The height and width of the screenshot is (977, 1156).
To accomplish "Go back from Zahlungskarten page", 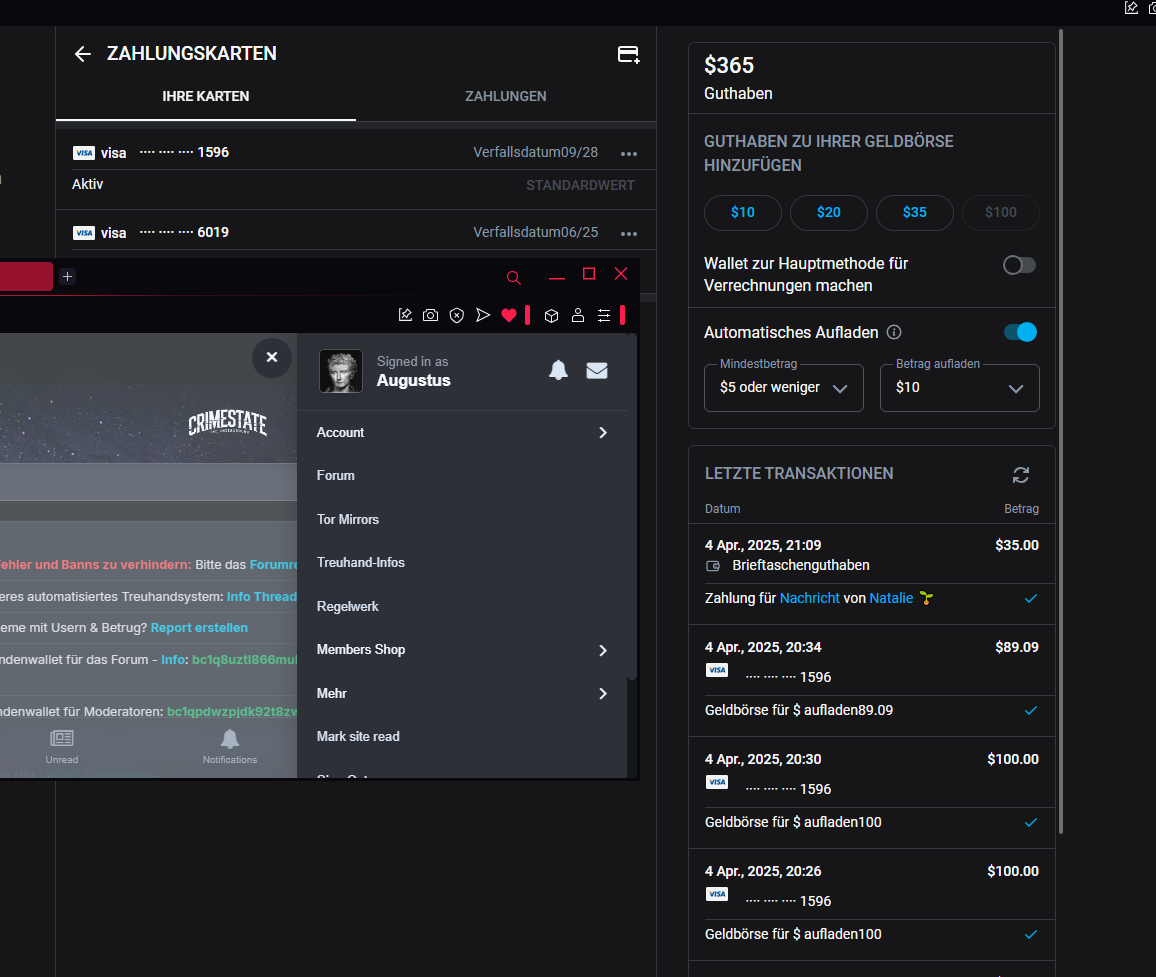I will 83,54.
